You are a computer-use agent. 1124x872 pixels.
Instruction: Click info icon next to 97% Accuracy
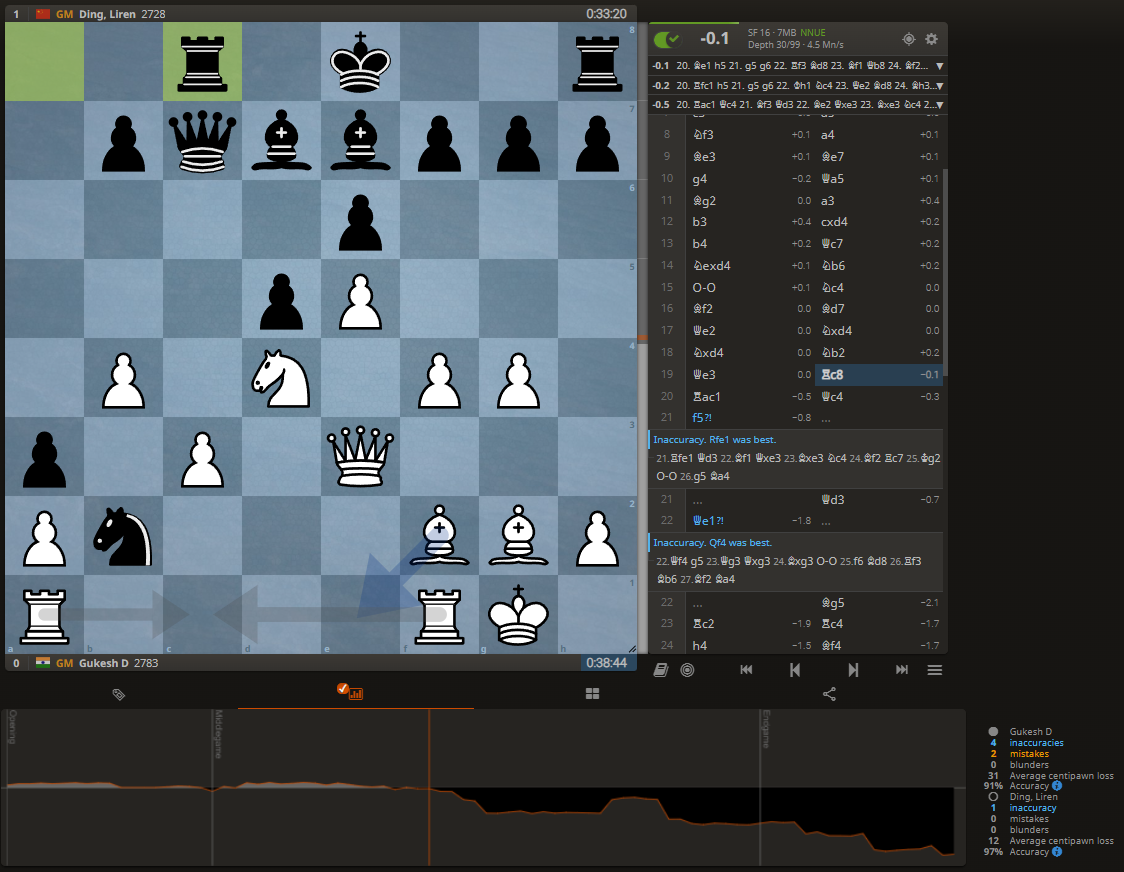pyautogui.click(x=1057, y=852)
